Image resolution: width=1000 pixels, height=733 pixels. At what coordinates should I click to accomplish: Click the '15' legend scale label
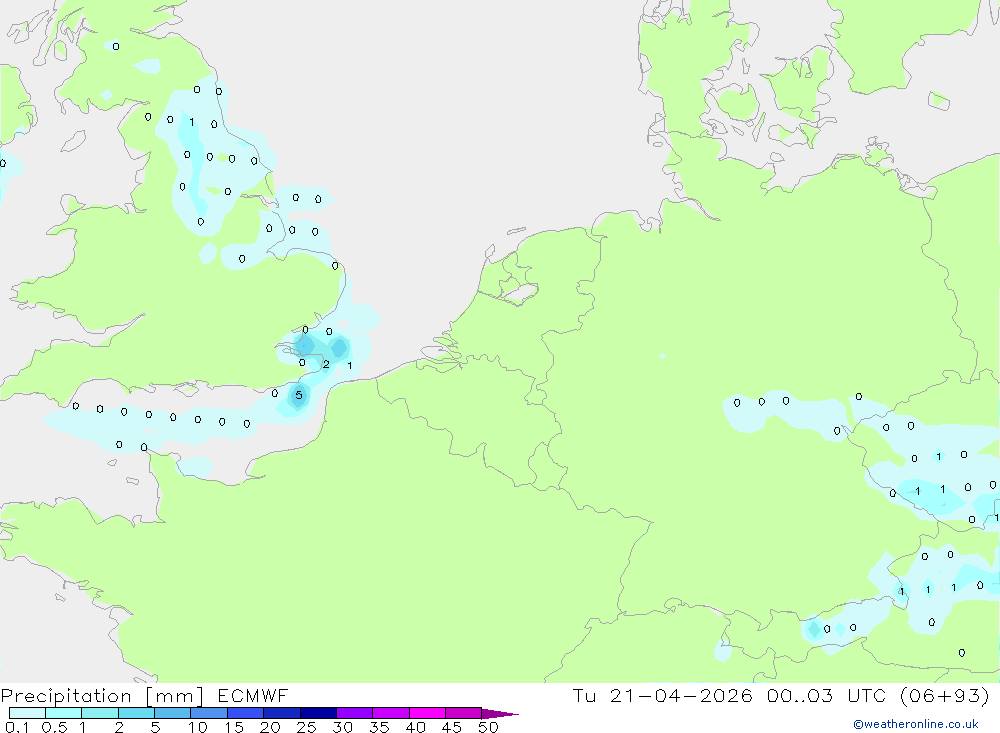234,727
